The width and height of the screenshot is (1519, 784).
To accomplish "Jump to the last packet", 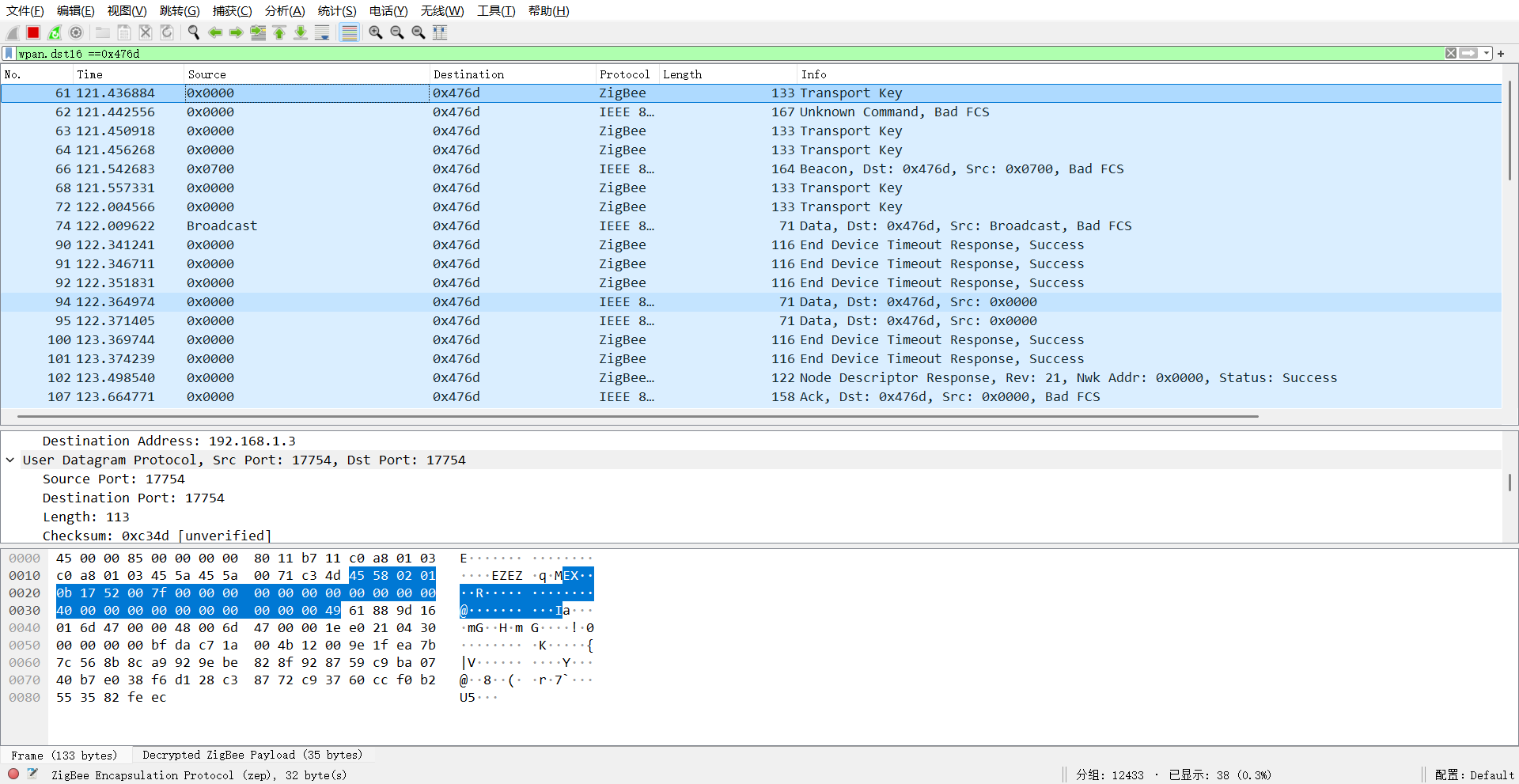I will (x=301, y=32).
